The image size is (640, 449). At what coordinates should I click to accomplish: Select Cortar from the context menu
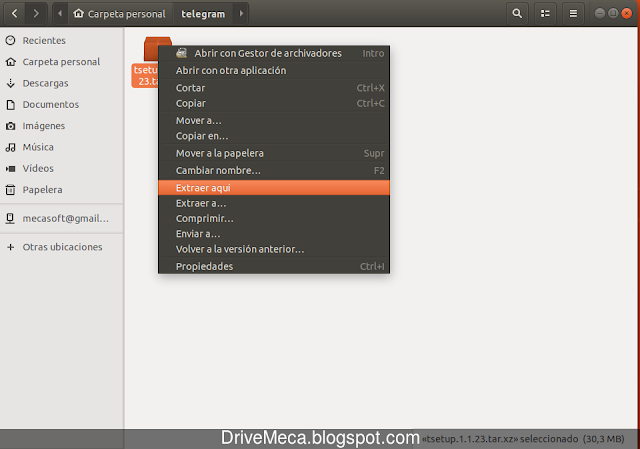pyautogui.click(x=274, y=88)
